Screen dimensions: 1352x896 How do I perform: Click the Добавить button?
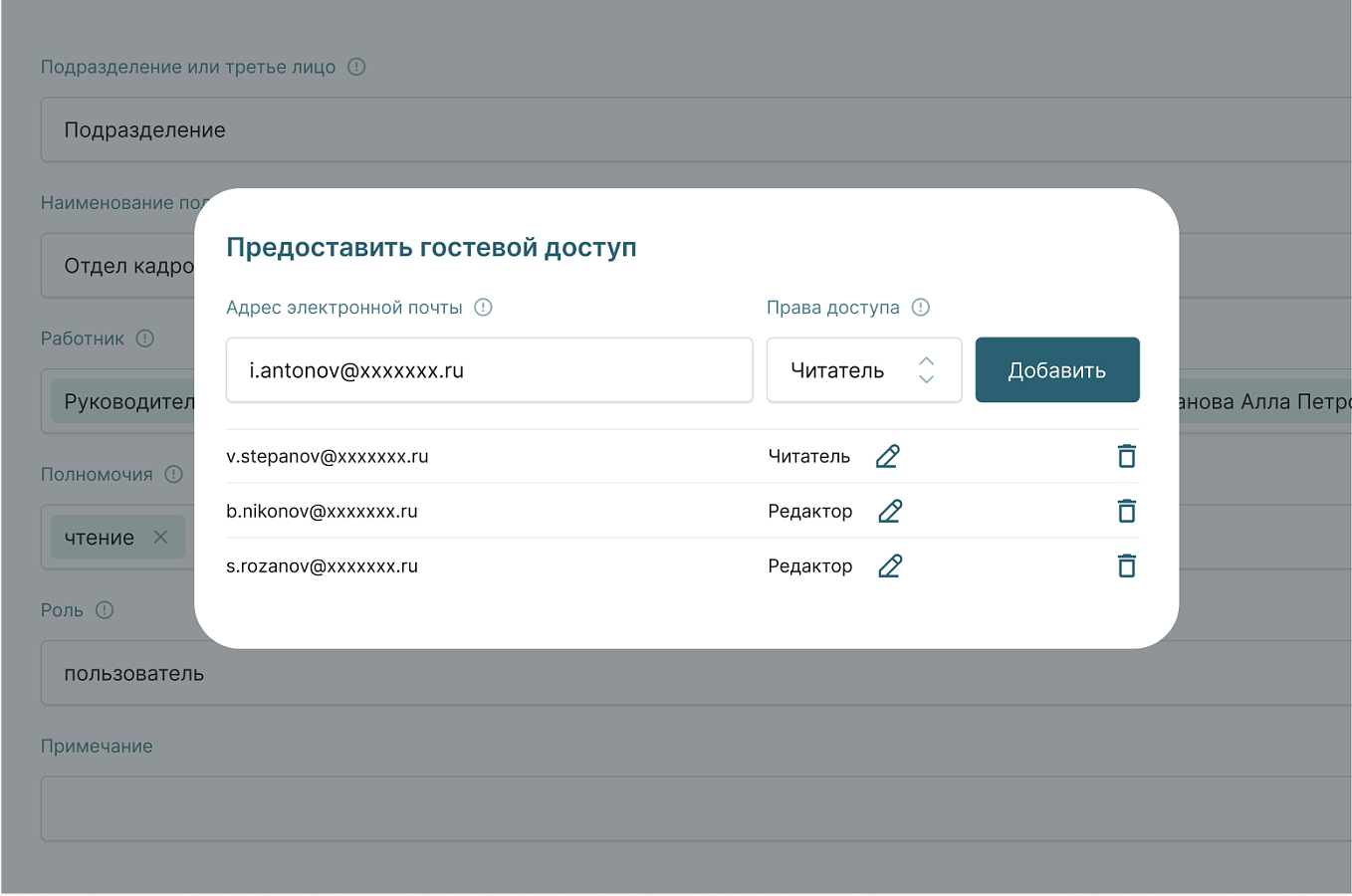1057,370
